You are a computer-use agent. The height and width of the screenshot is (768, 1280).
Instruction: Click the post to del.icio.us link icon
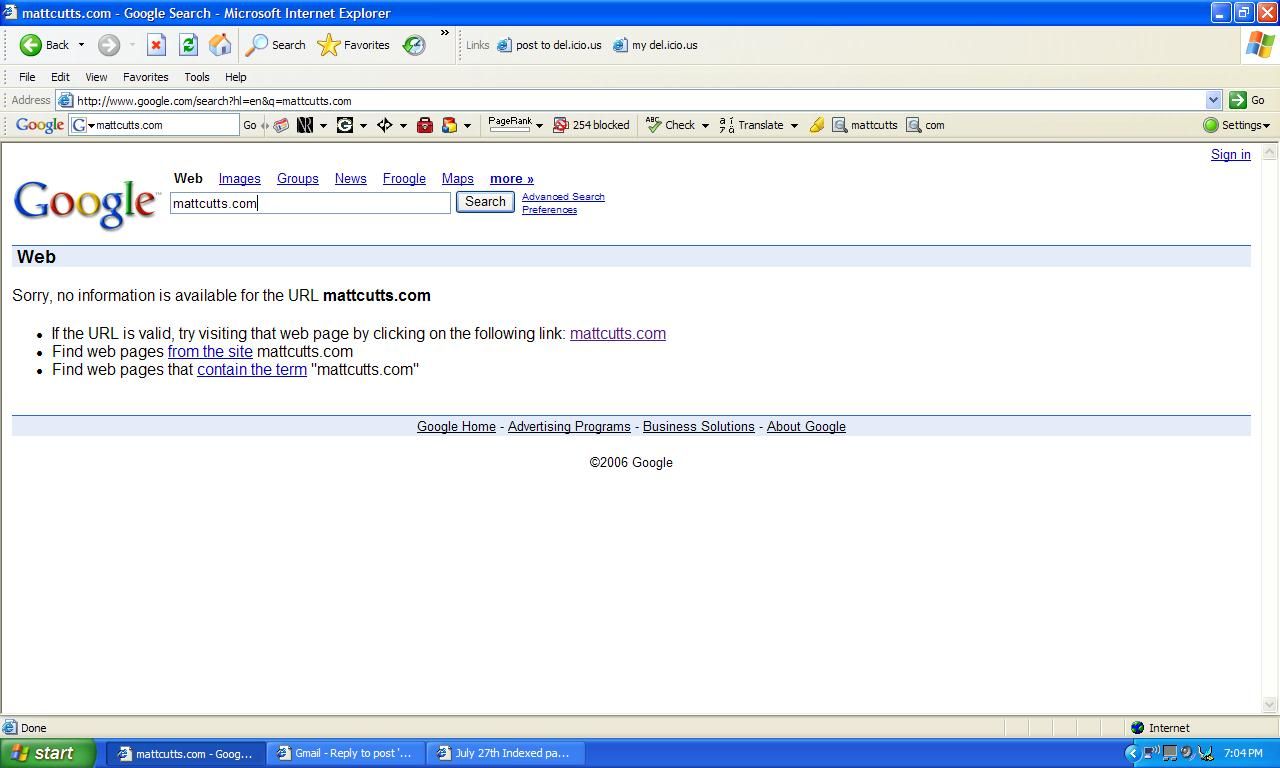[505, 45]
